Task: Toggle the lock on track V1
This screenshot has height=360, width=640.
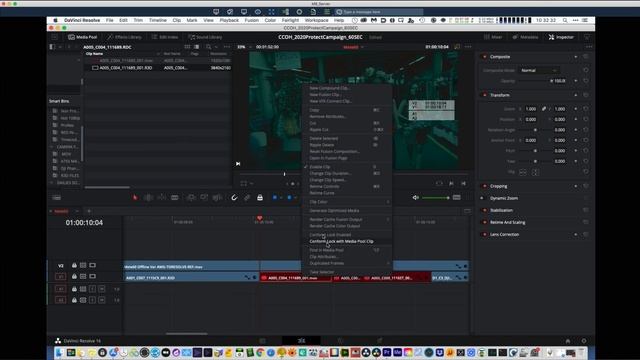Action: pyautogui.click(x=74, y=276)
